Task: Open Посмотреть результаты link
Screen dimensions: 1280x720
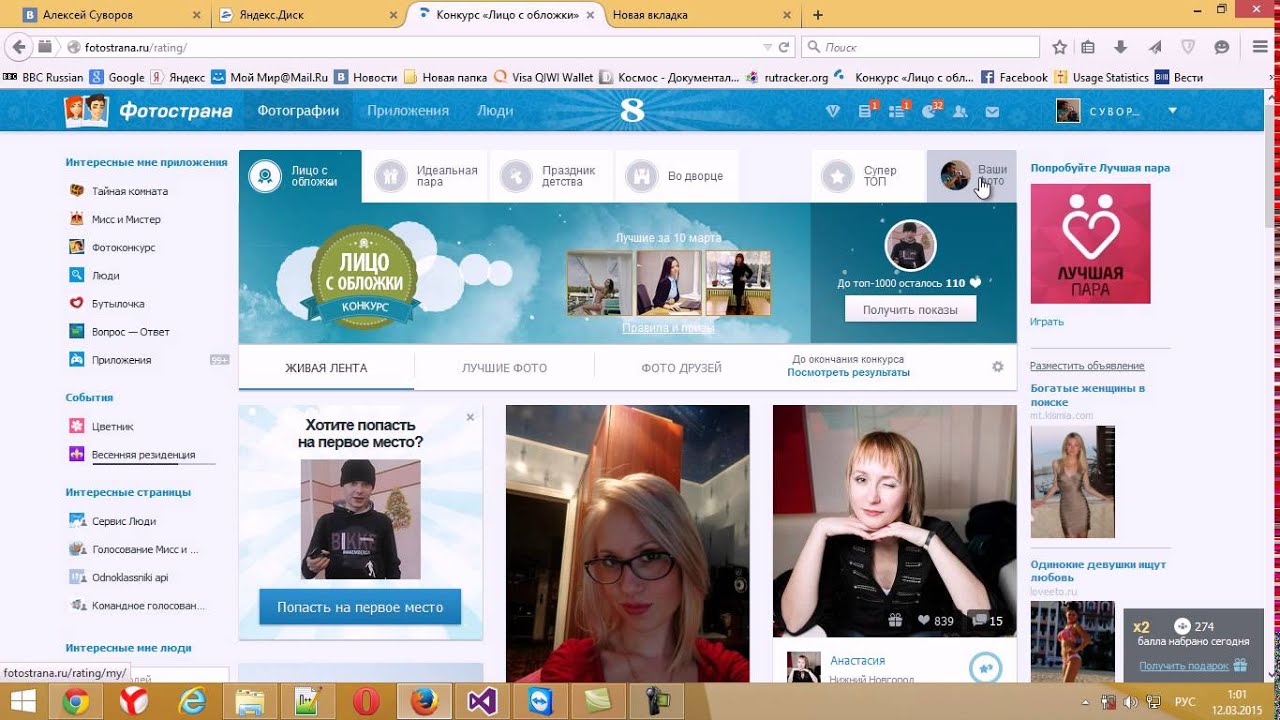Action: click(848, 372)
